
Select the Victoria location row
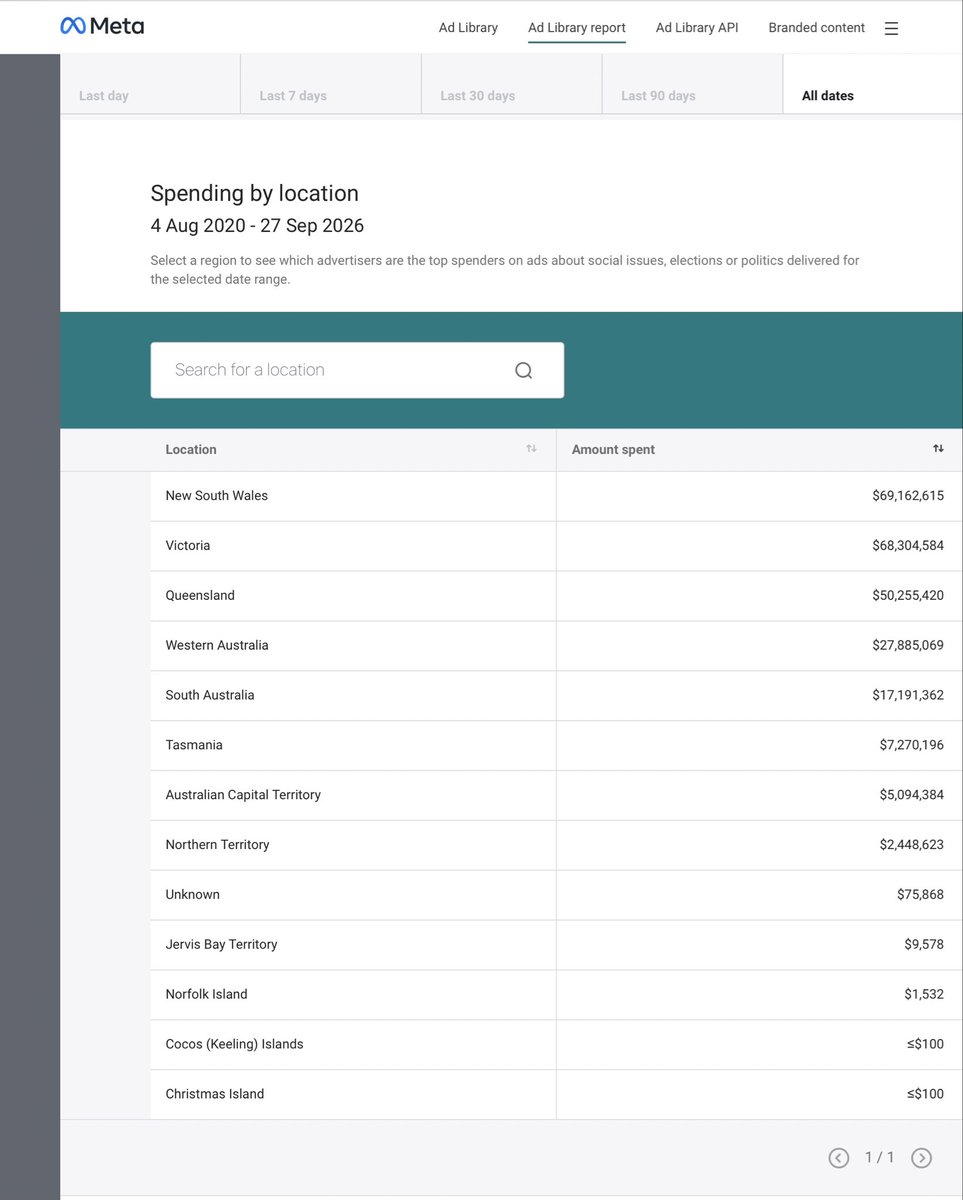pos(556,546)
